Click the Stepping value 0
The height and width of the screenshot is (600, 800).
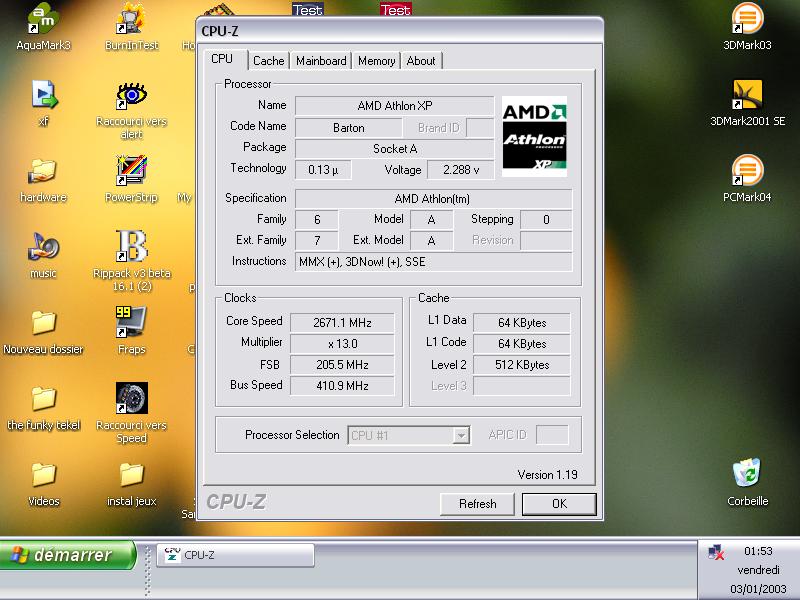[546, 219]
